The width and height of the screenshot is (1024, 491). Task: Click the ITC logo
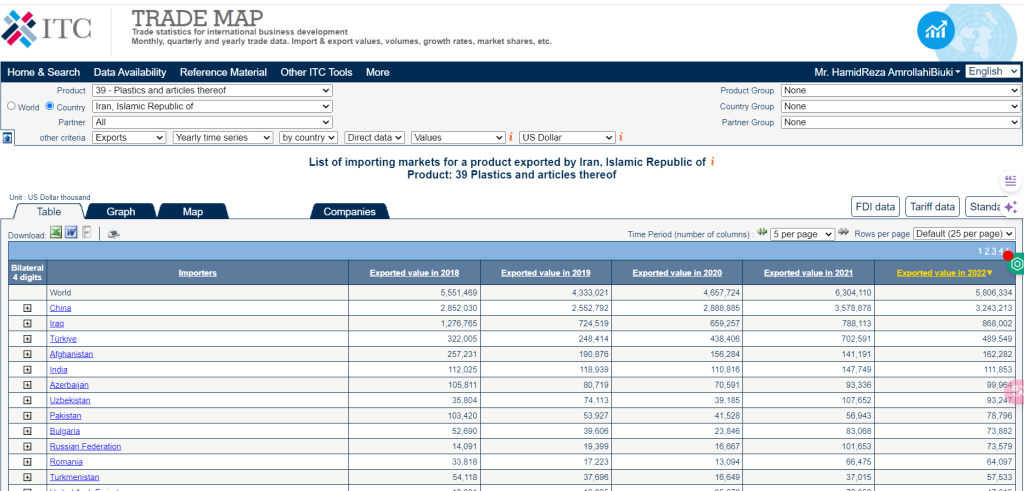[x=47, y=28]
